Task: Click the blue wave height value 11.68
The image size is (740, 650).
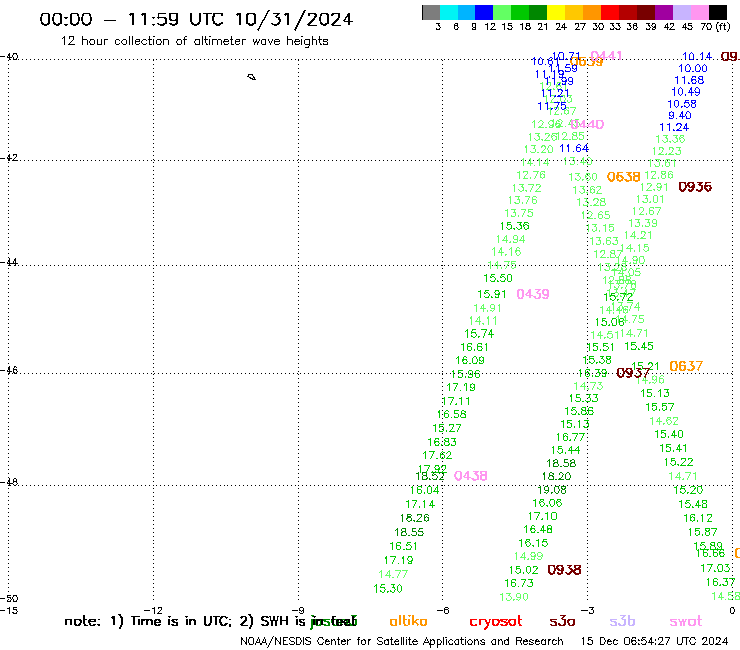Action: point(689,80)
